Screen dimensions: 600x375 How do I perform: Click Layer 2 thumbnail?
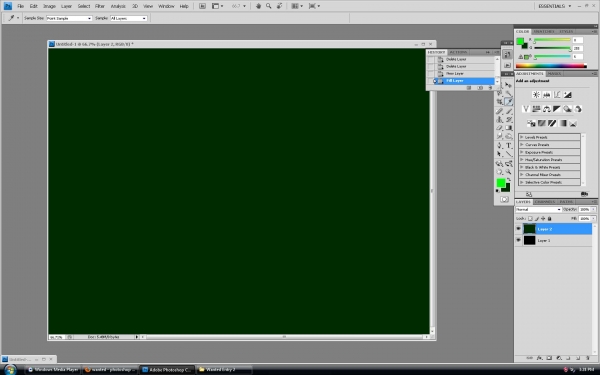[x=529, y=229]
